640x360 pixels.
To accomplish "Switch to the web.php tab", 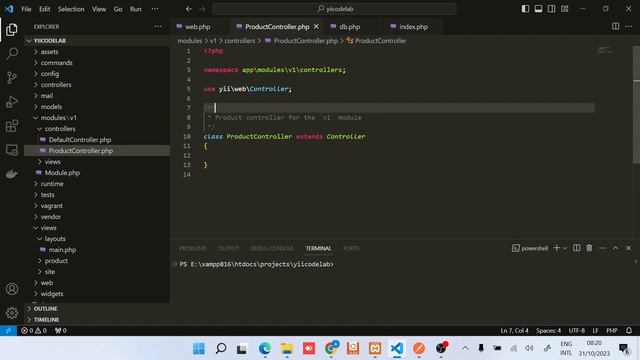I will point(200,27).
